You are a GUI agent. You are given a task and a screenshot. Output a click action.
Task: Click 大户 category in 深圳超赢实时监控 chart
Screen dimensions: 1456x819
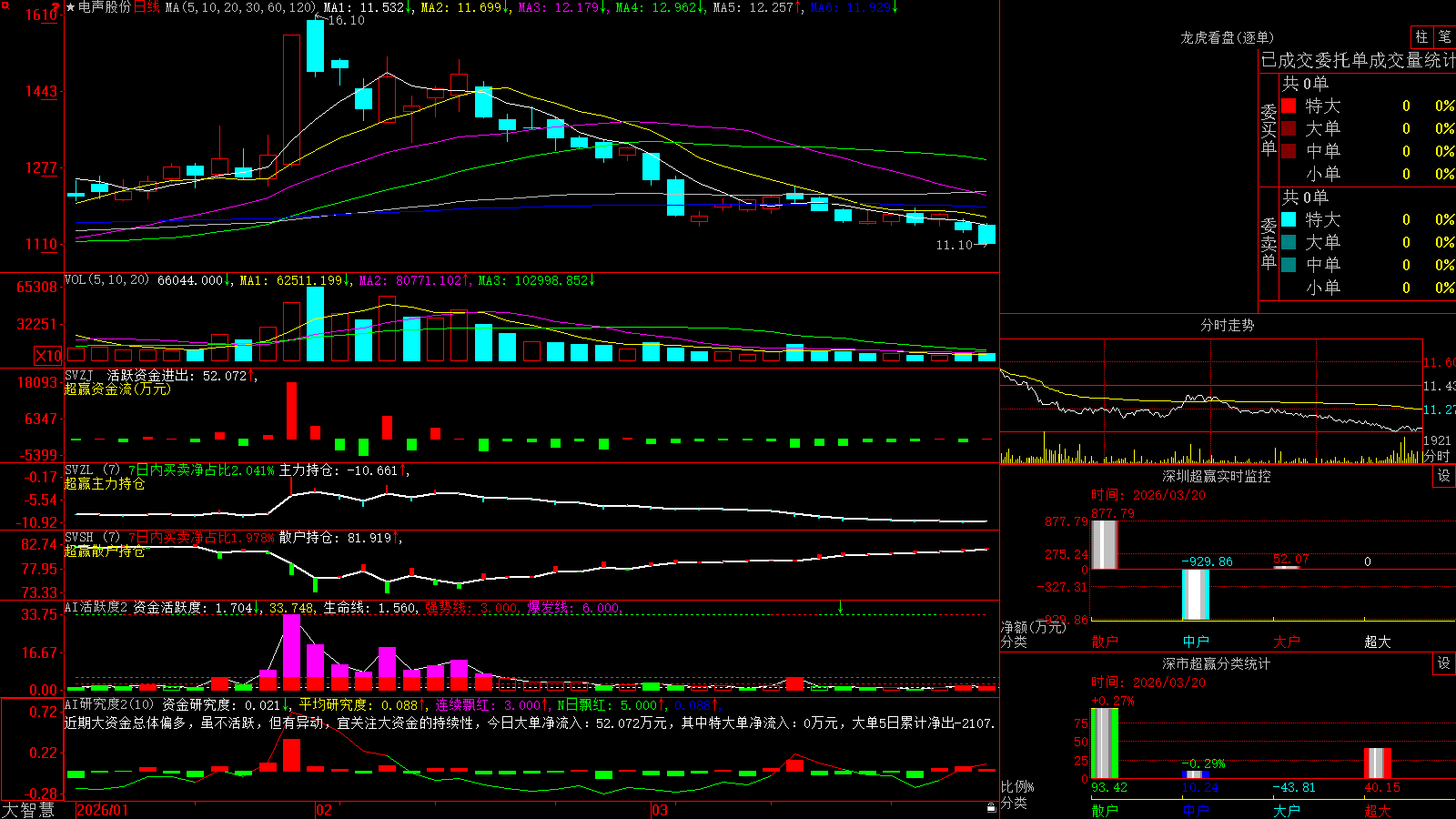pyautogui.click(x=1287, y=642)
